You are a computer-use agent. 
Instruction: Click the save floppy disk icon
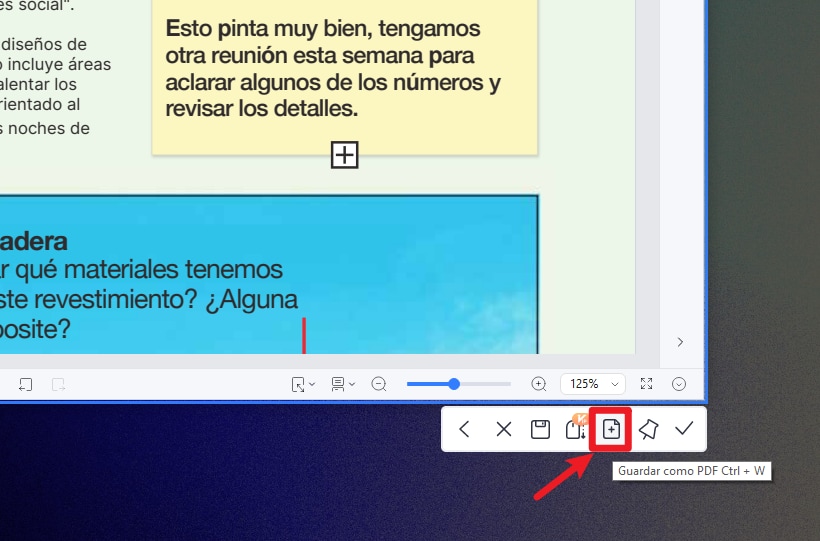(540, 429)
